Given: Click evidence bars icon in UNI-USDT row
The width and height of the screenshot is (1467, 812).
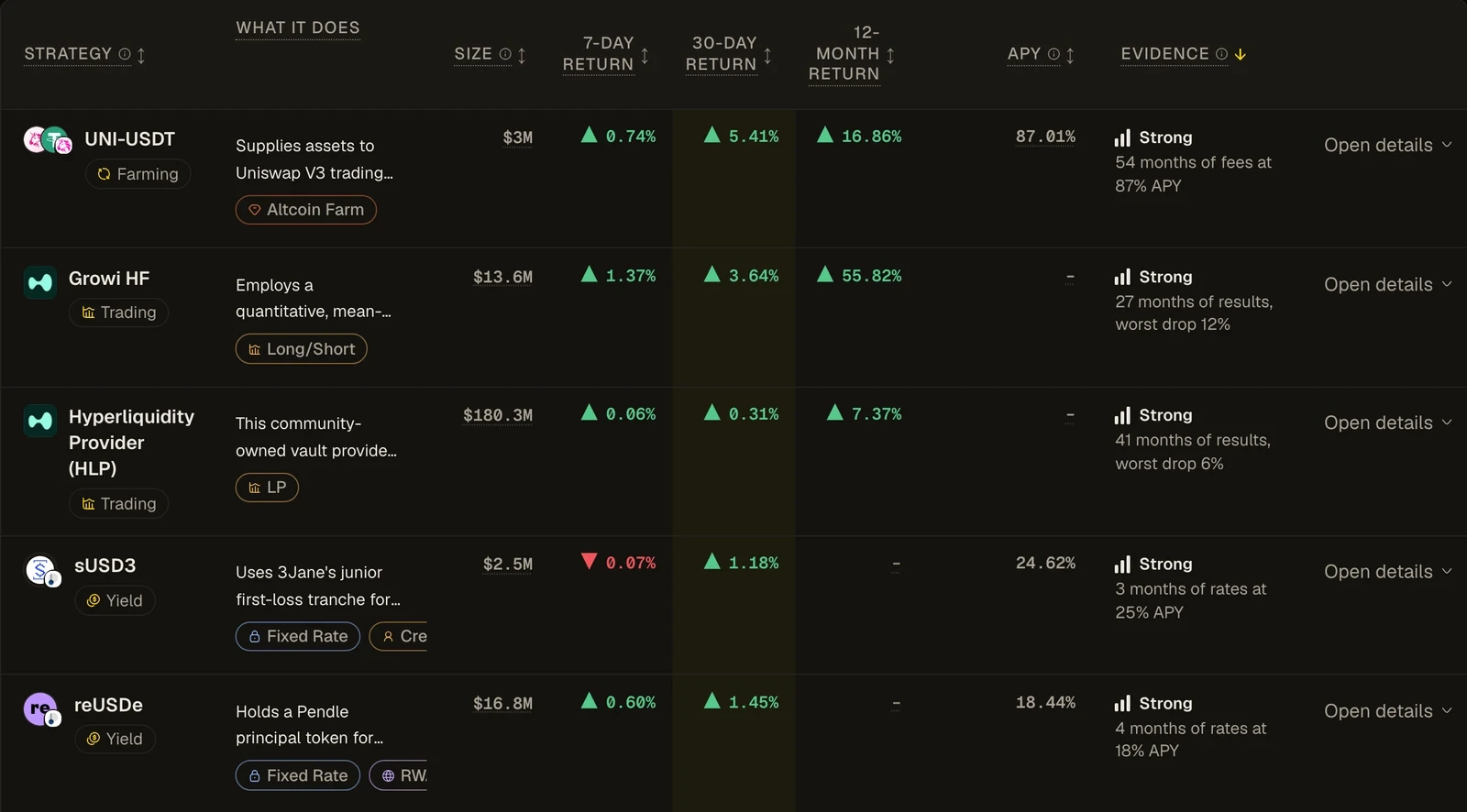Looking at the screenshot, I should point(1122,138).
